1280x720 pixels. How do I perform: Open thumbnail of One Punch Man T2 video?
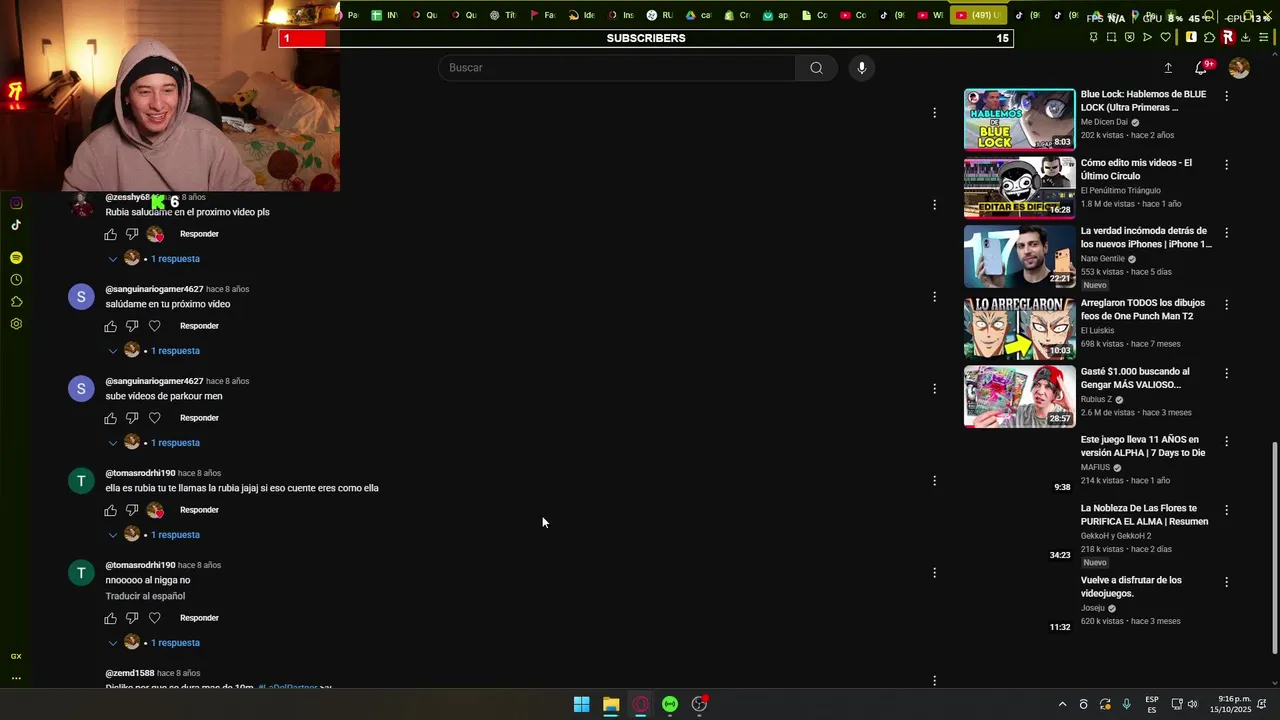(x=1019, y=328)
